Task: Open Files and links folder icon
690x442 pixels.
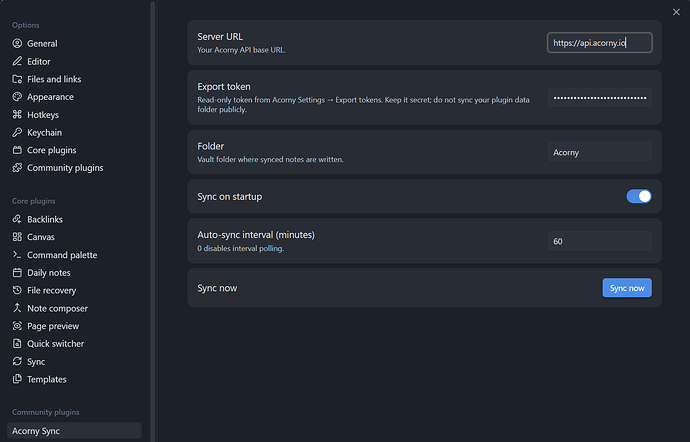Action: pos(17,79)
